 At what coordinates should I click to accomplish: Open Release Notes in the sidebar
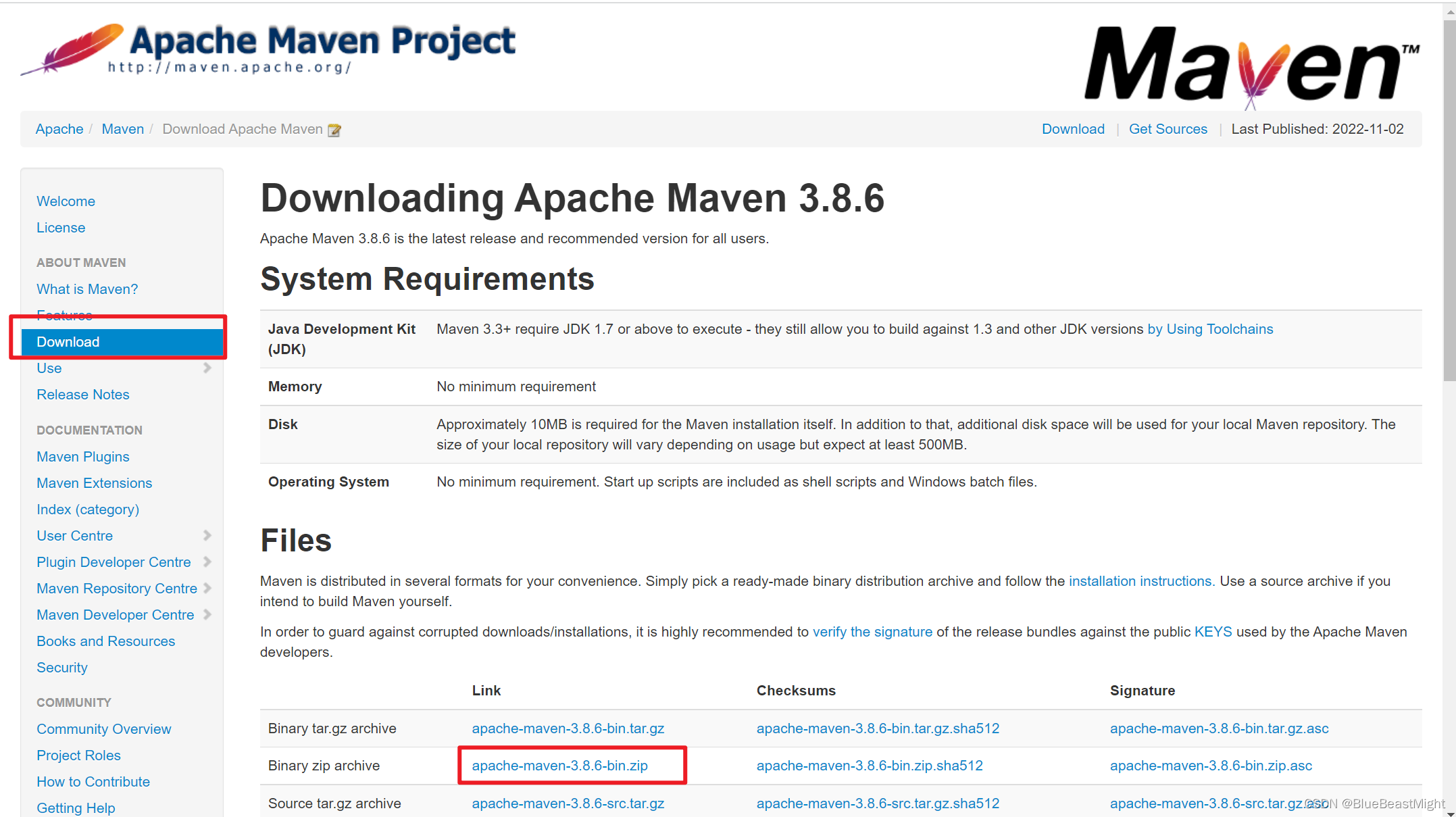coord(83,395)
